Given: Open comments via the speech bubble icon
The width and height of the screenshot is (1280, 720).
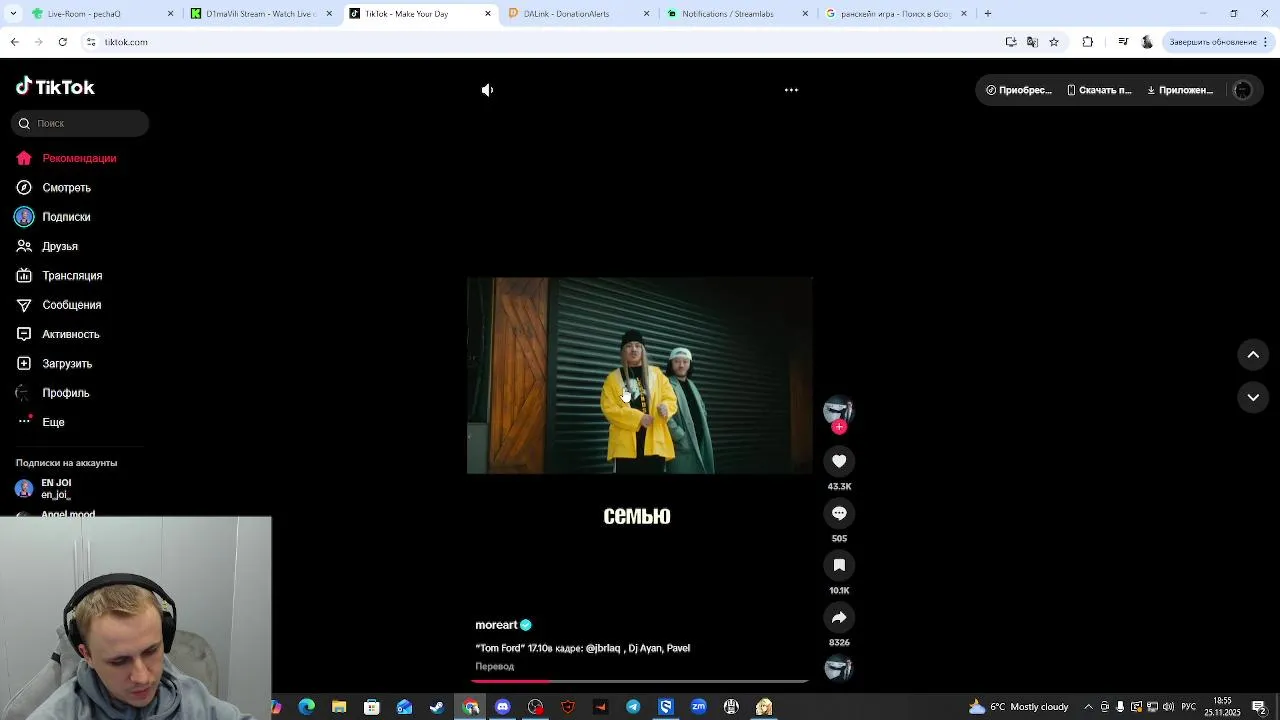Looking at the screenshot, I should point(839,513).
